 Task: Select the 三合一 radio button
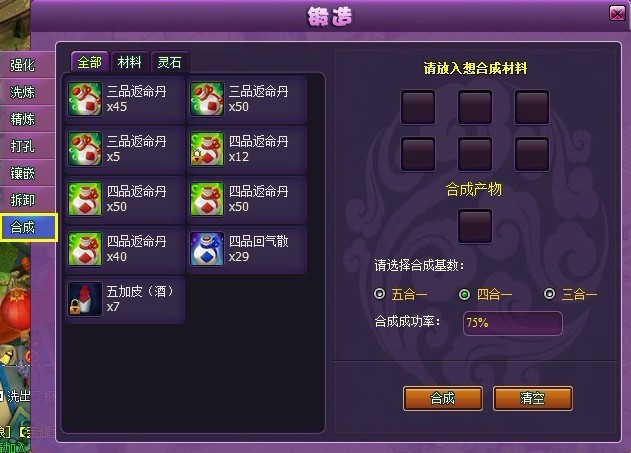click(550, 294)
